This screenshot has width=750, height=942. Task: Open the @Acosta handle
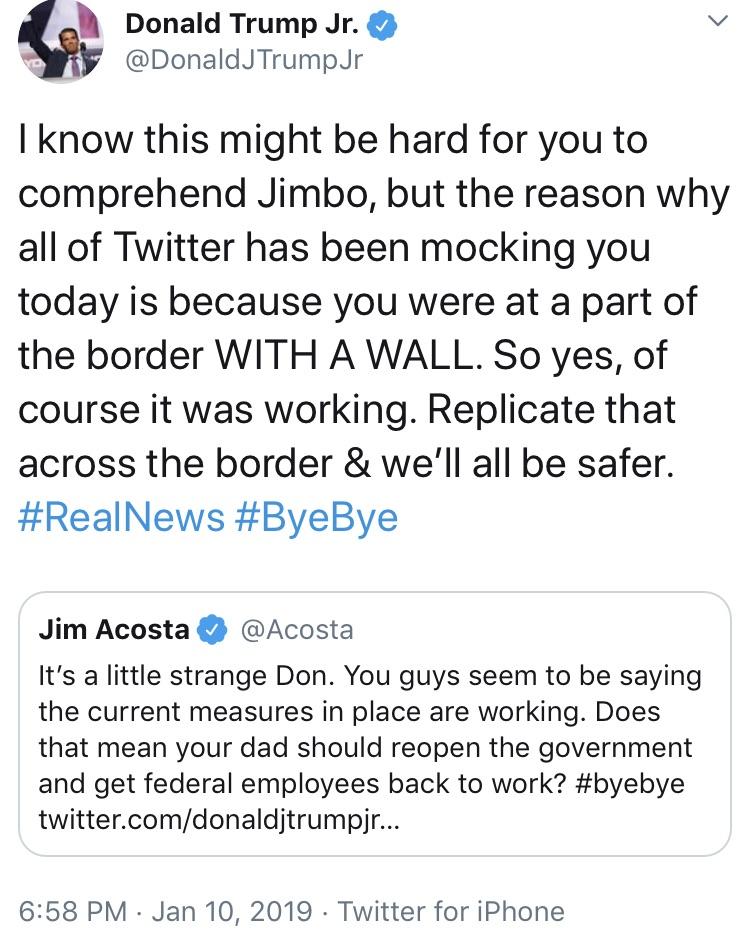[297, 630]
